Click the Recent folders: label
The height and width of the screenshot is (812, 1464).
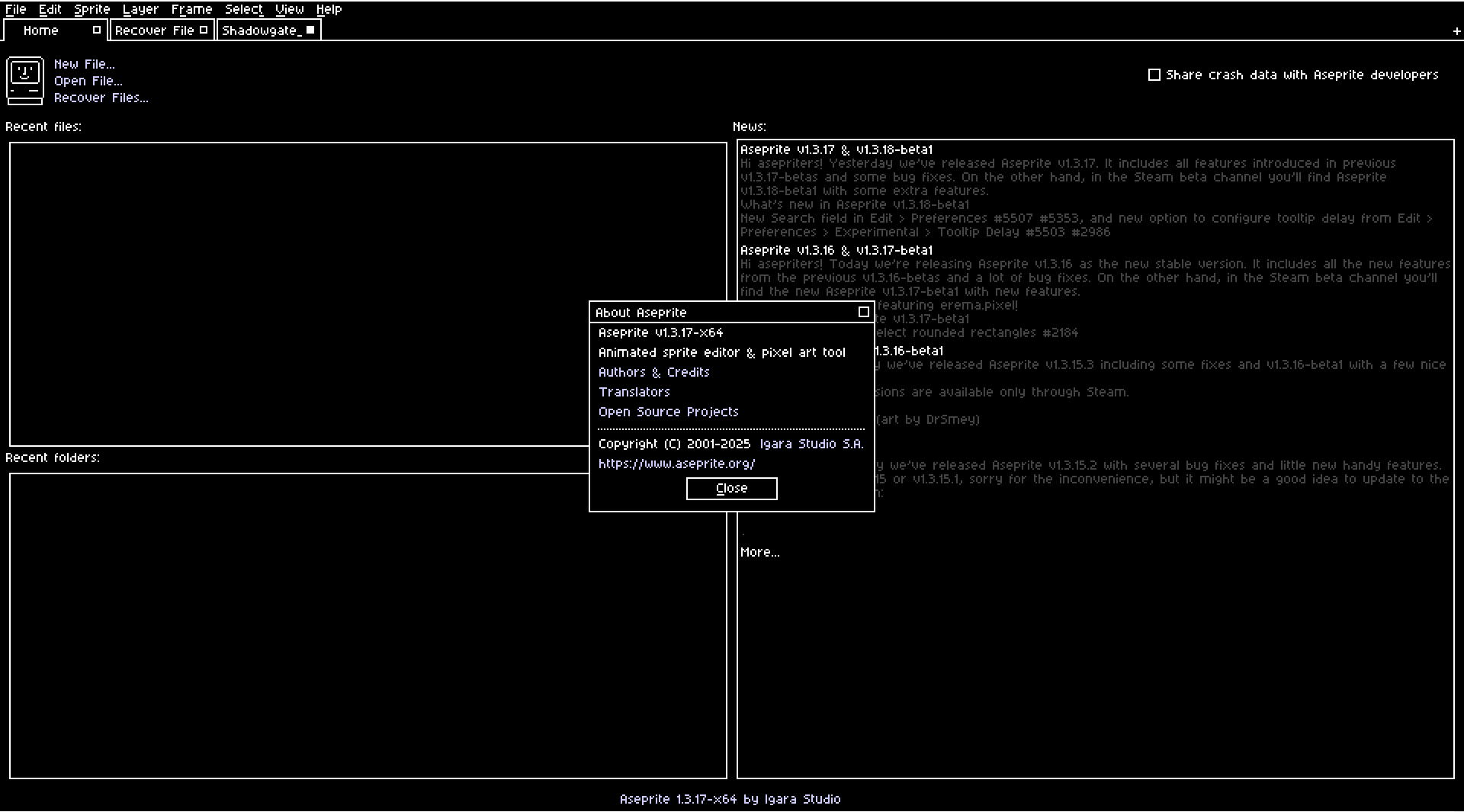tap(53, 457)
